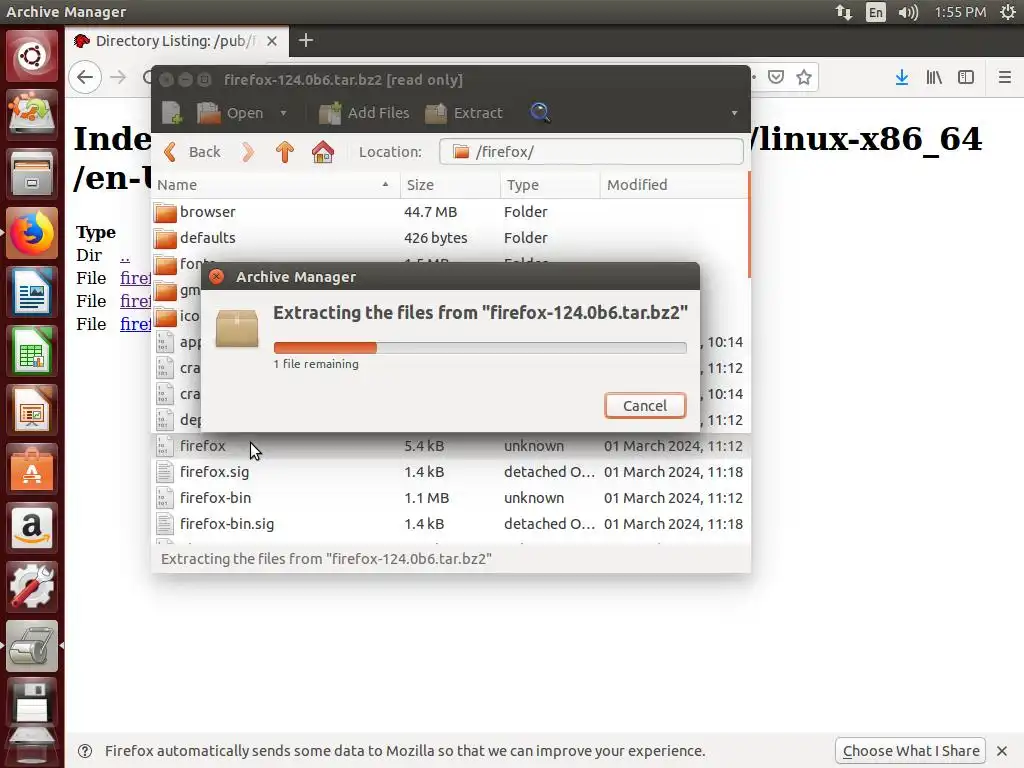Launch LibreOffice Impress from dock

32,410
